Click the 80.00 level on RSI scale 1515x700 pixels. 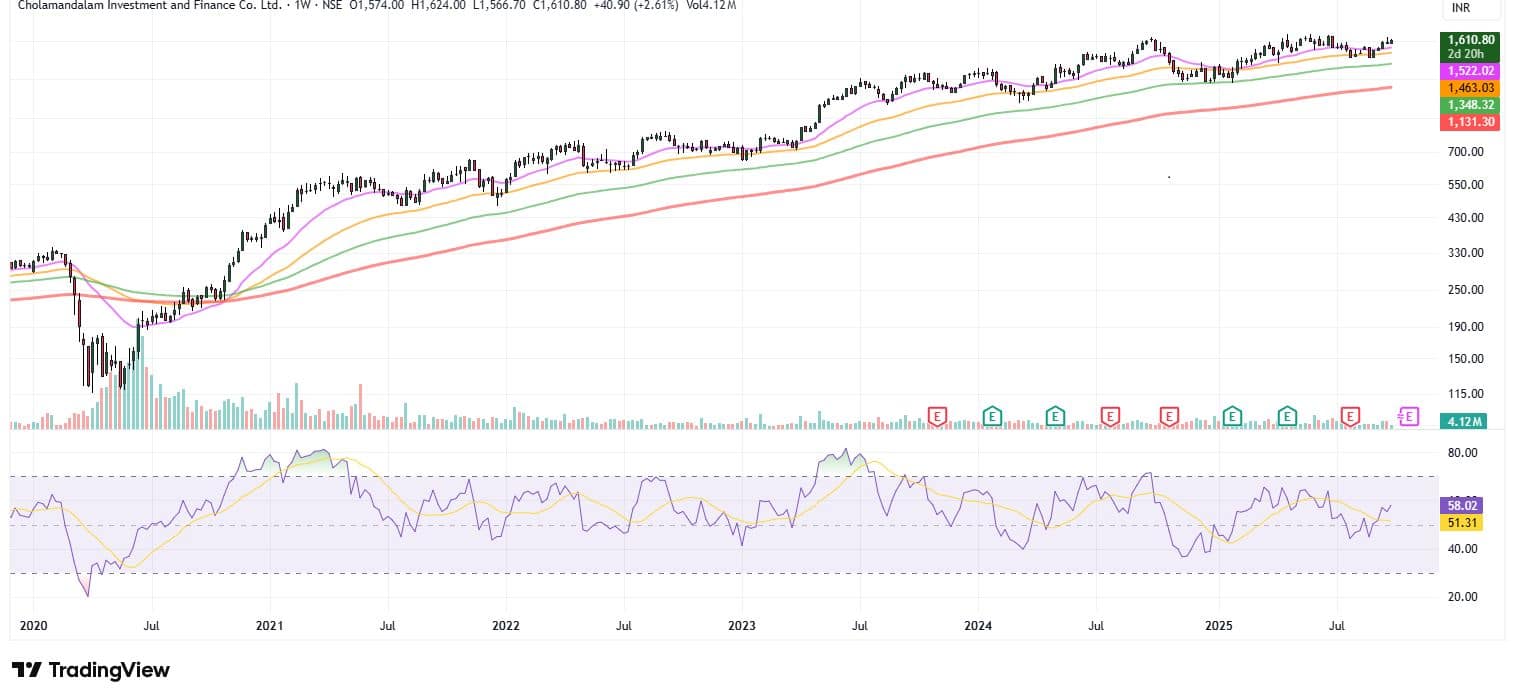(x=1461, y=453)
